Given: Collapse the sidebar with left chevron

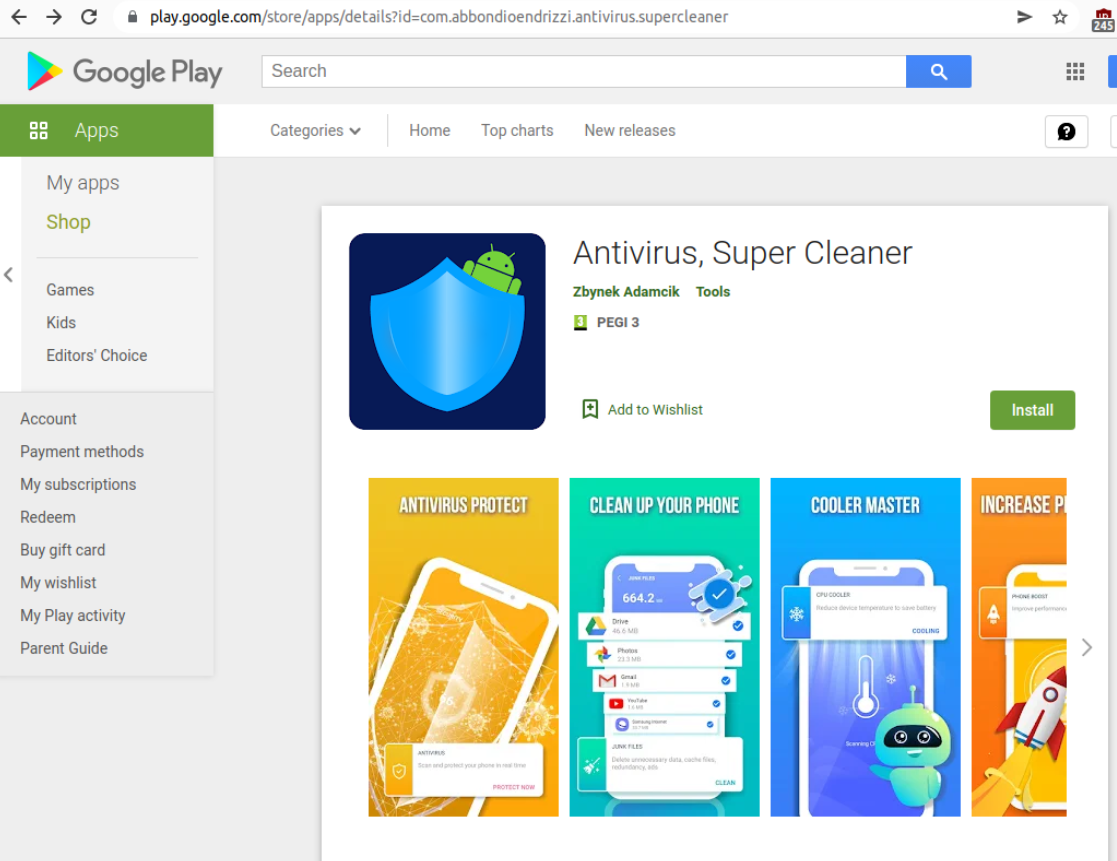Looking at the screenshot, I should (x=9, y=274).
